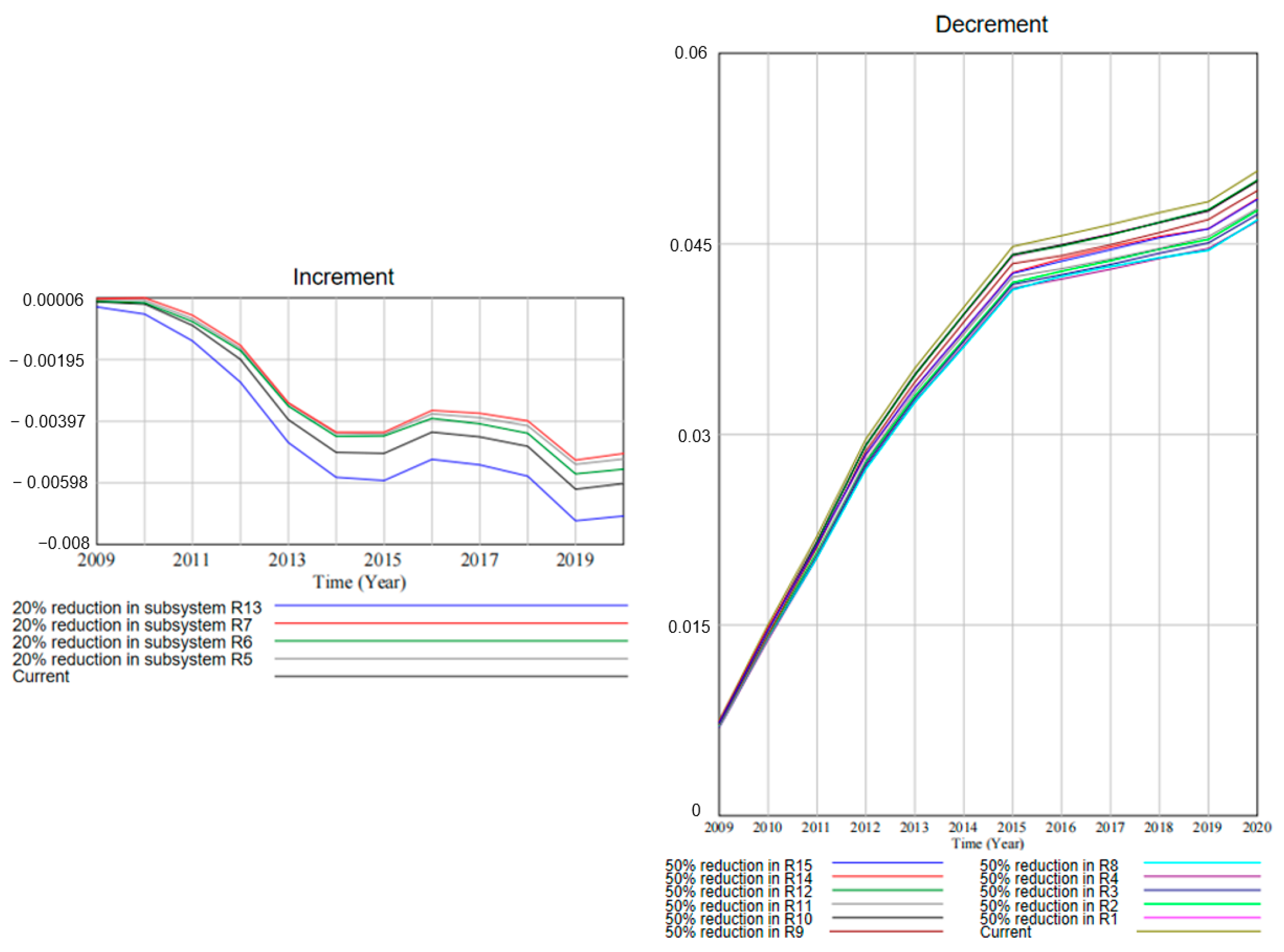Select '20% reduction in subsystem R5' legend label

click(x=132, y=659)
